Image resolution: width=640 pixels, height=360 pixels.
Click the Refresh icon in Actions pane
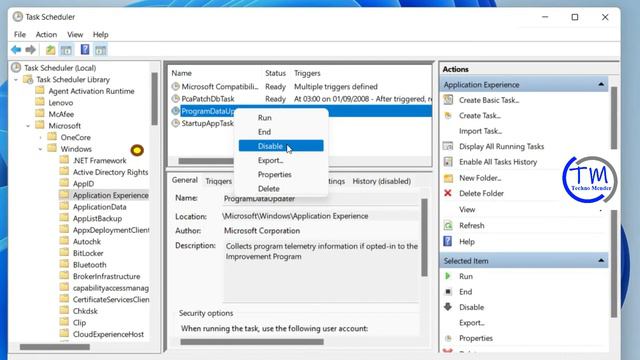tap(448, 225)
